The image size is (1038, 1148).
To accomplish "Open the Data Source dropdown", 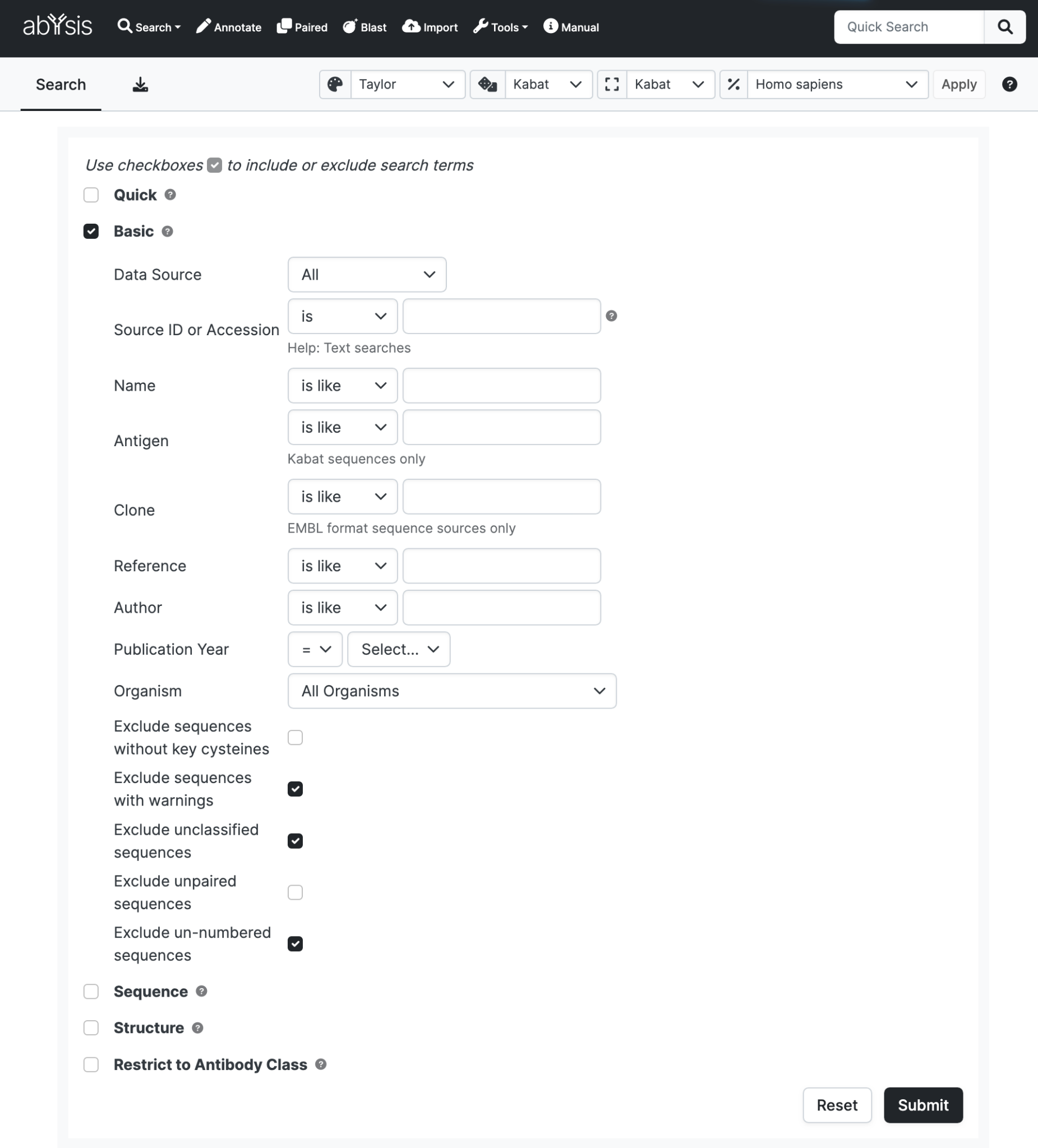I will pos(367,275).
